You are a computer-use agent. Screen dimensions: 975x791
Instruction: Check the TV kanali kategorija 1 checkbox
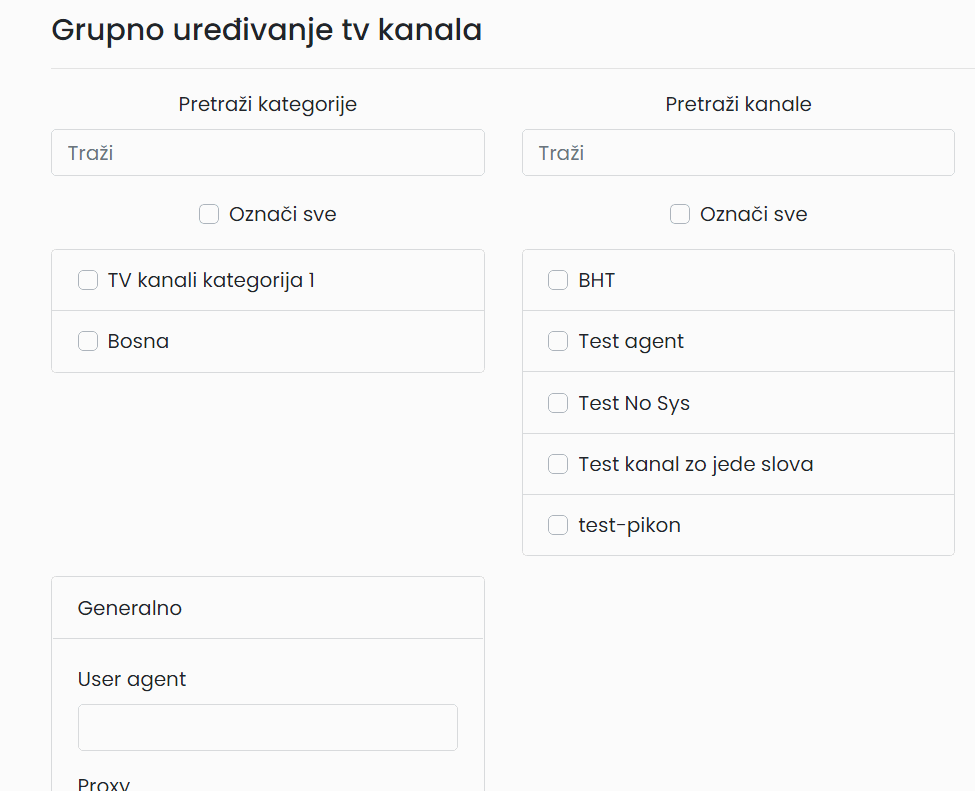coord(88,280)
